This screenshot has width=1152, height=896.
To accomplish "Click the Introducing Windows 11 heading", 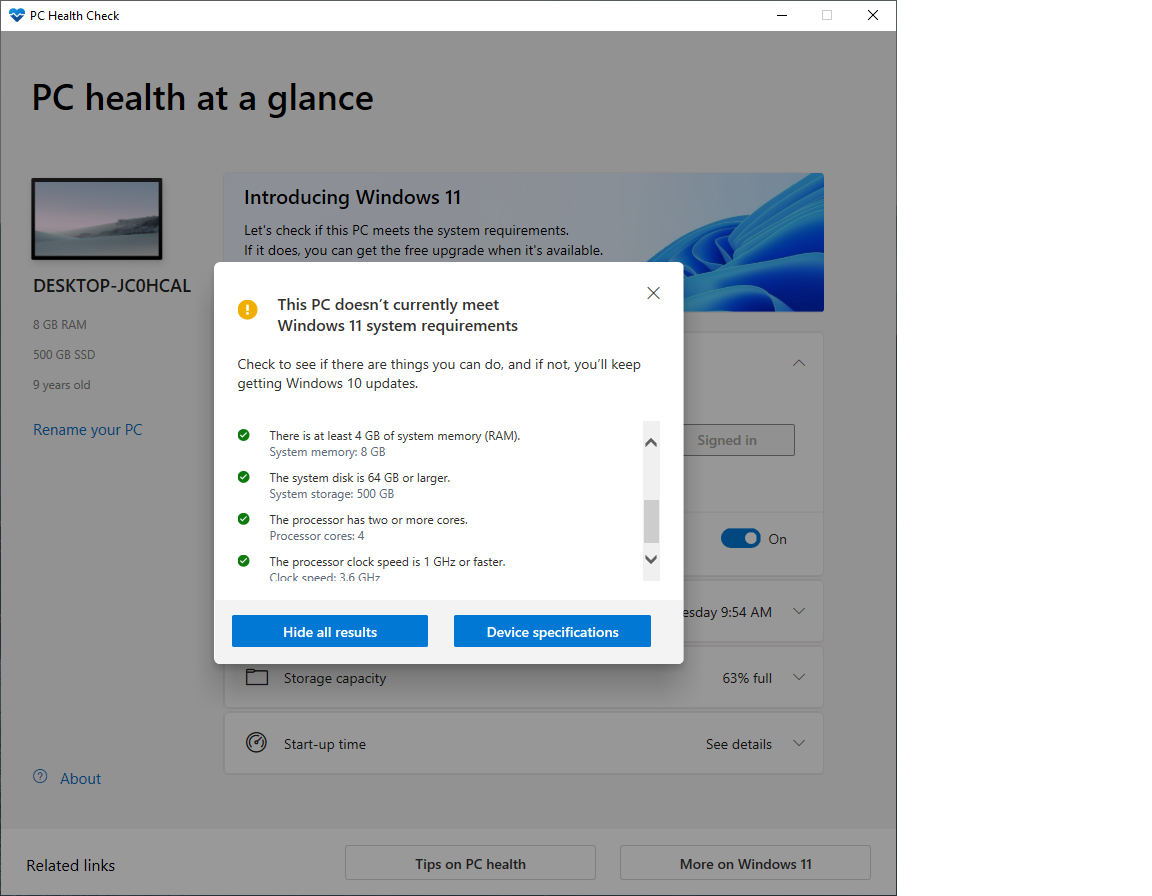I will coord(353,197).
